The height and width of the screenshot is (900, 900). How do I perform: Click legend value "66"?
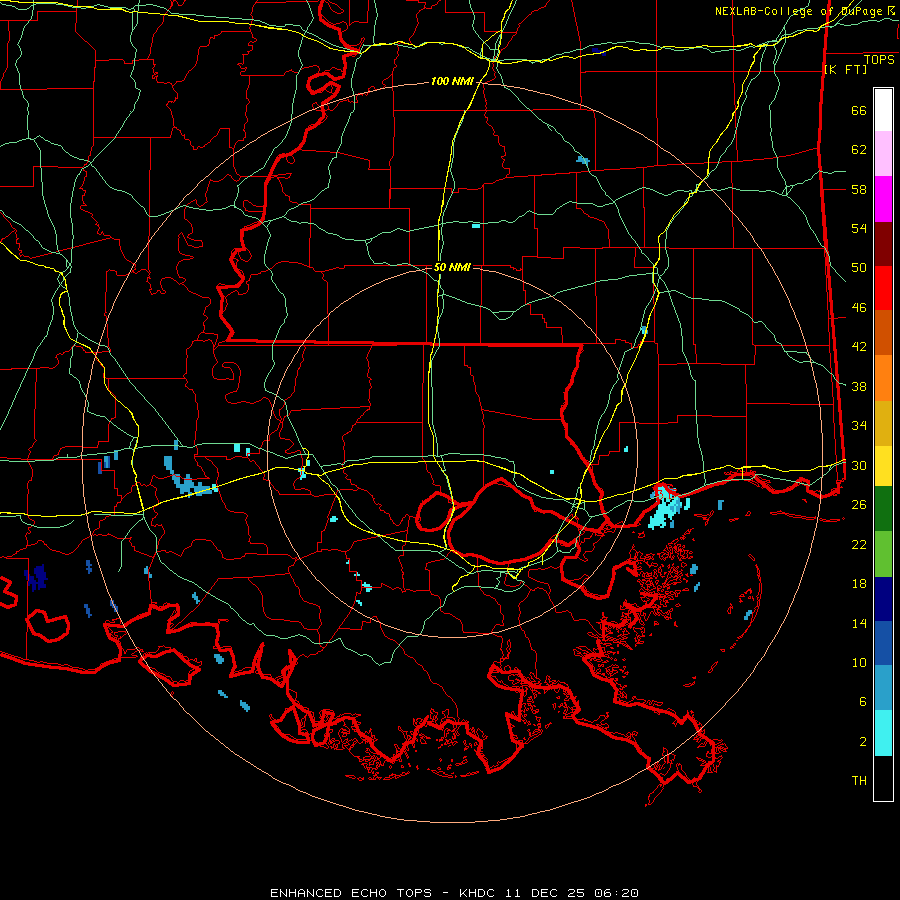(859, 111)
